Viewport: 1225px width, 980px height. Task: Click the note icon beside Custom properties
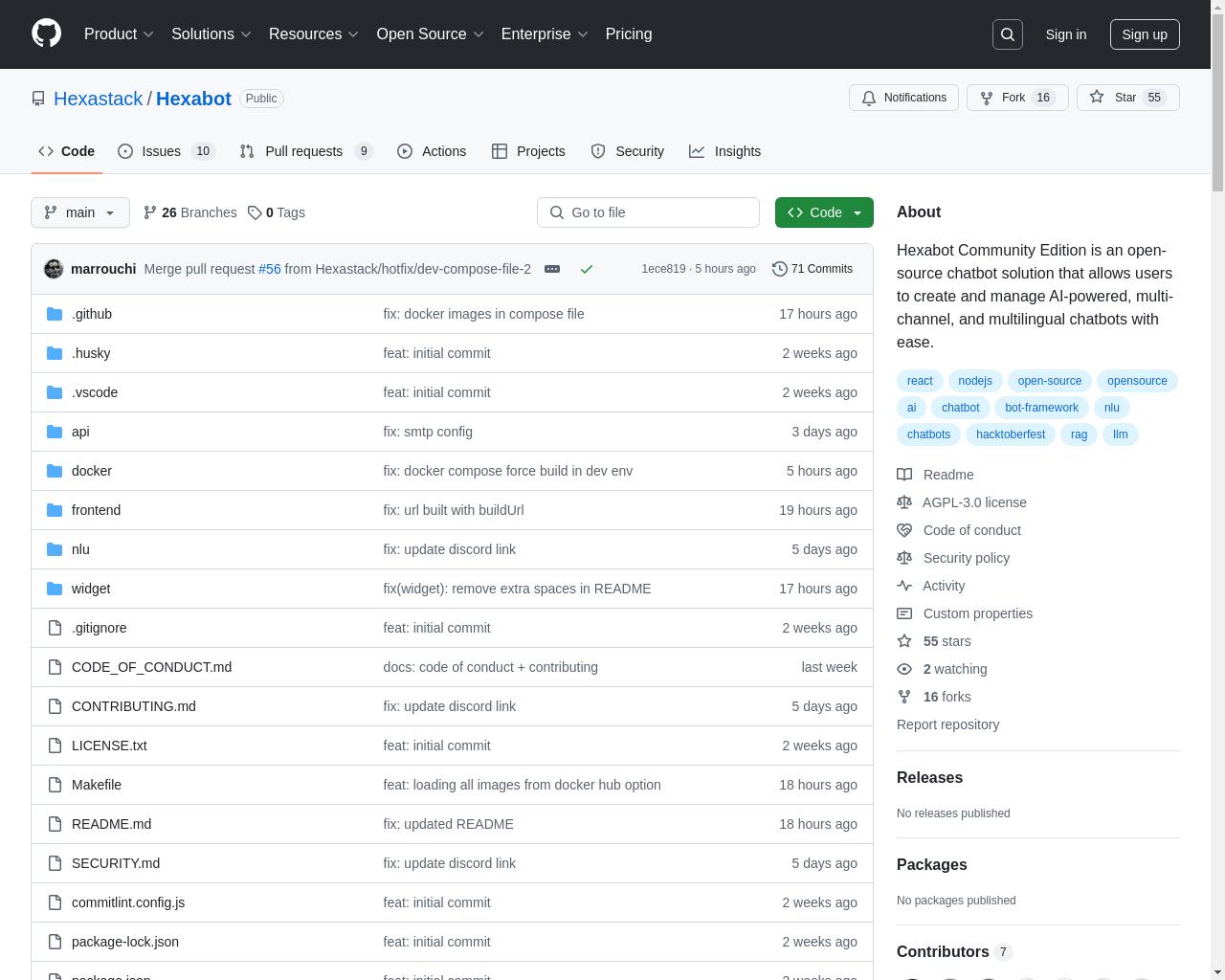(904, 613)
